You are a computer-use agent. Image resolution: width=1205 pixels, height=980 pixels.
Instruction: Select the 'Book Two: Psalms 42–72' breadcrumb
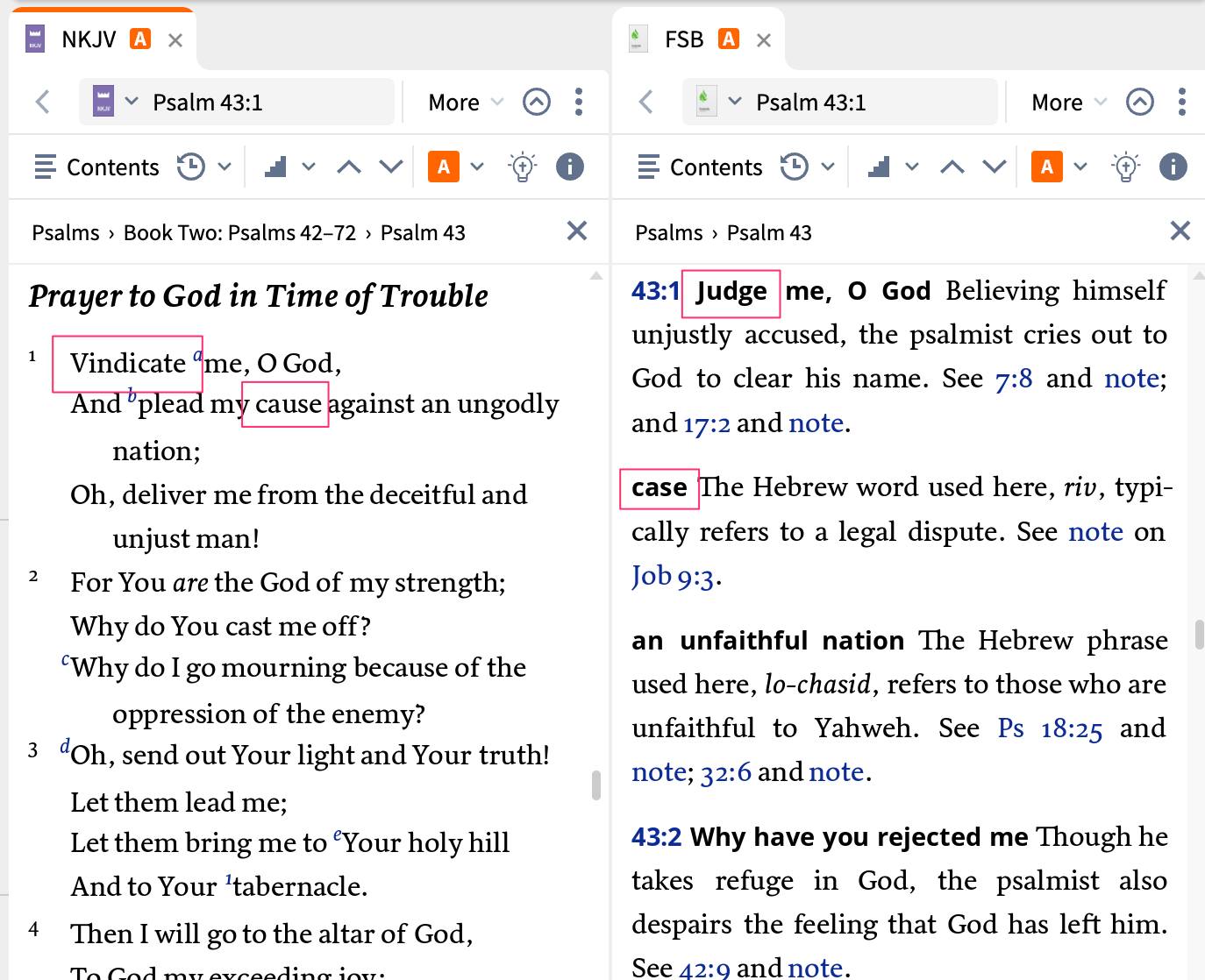pyautogui.click(x=240, y=232)
